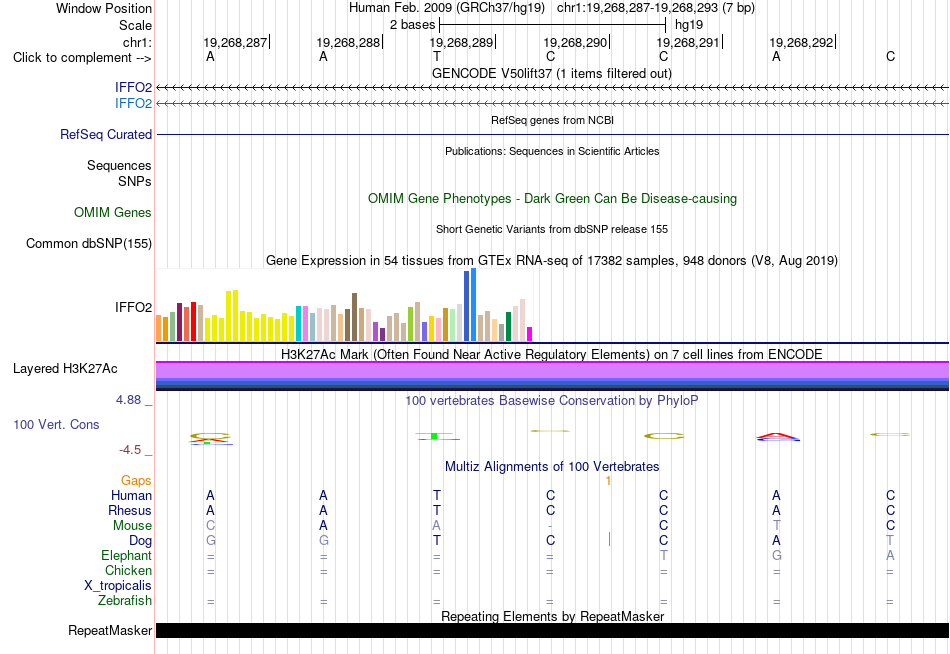Screen dimensions: 950x654
Task: Click the Mouse species label
Action: (132, 526)
